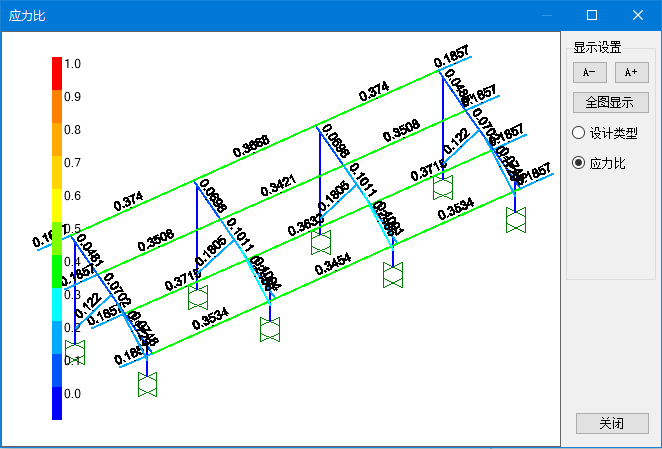662x449 pixels.
Task: Close the window with the title bar X
Action: [x=637, y=15]
